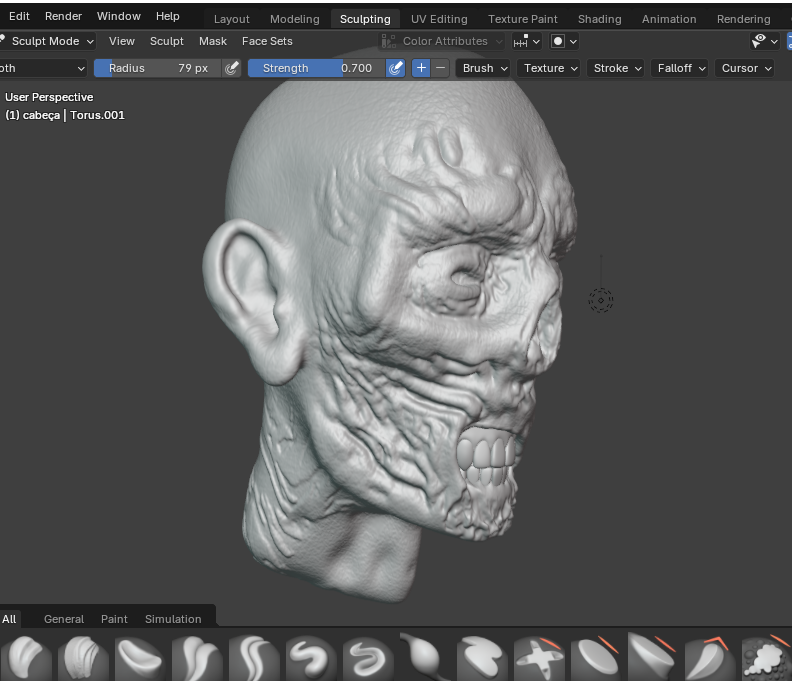The image size is (792, 681).
Task: Open the circle-in-square icon dropdown
Action: 564,41
